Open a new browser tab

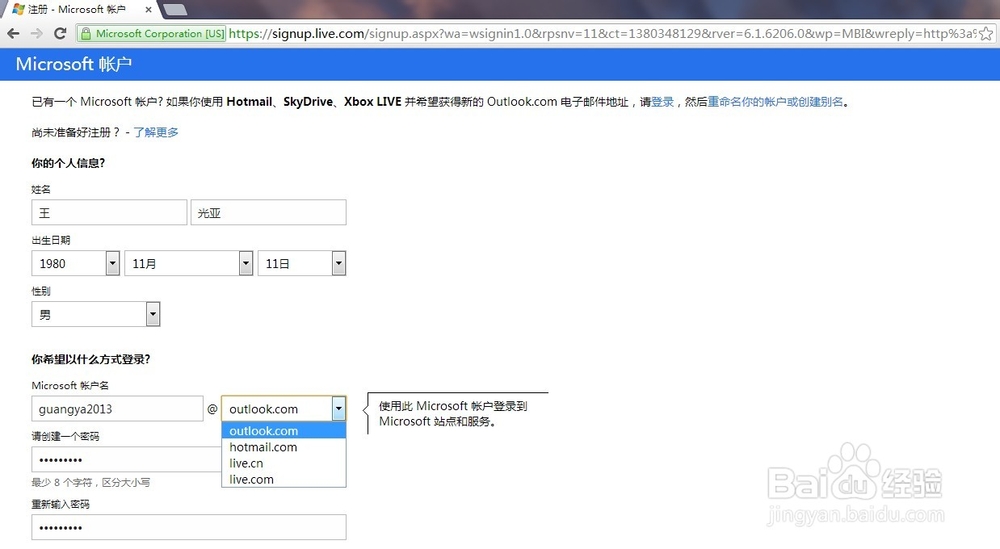click(x=173, y=10)
